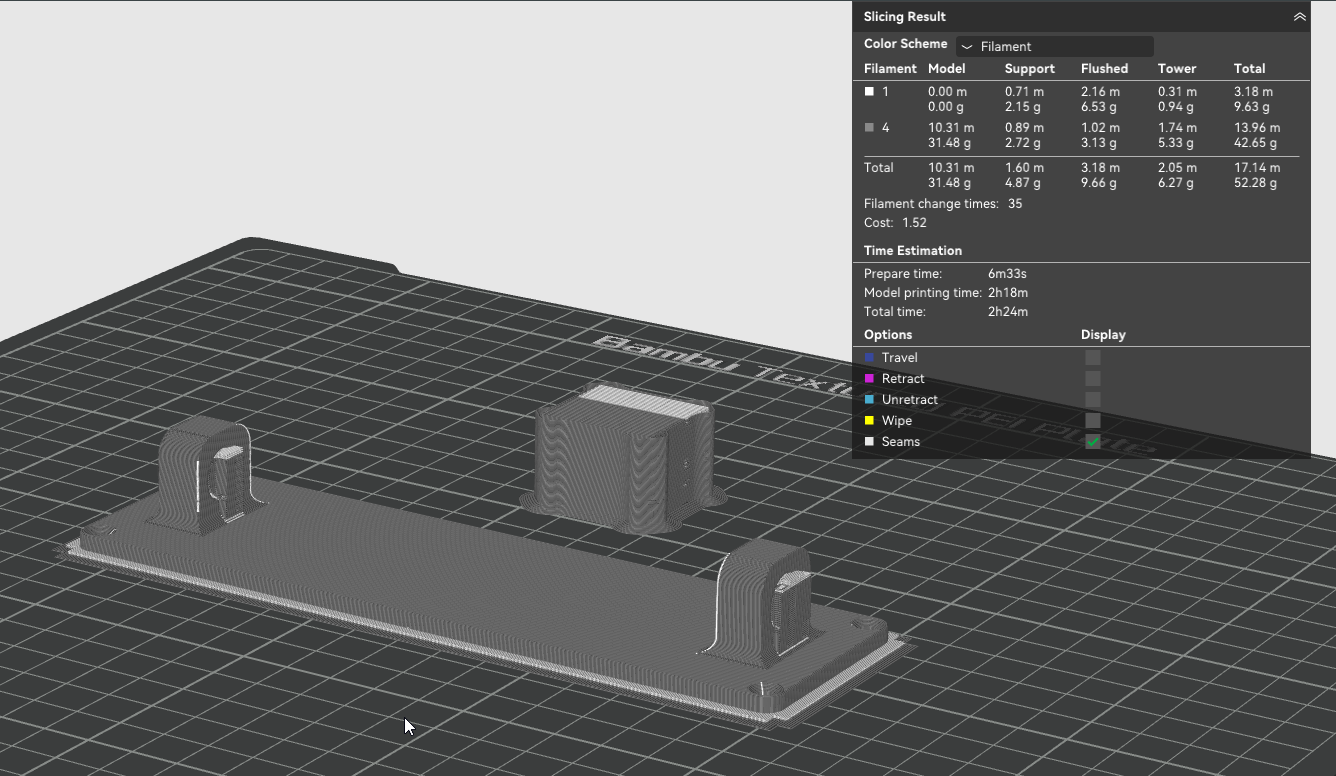Click the Slicing Result panel title
The height and width of the screenshot is (776, 1336).
pos(904,17)
